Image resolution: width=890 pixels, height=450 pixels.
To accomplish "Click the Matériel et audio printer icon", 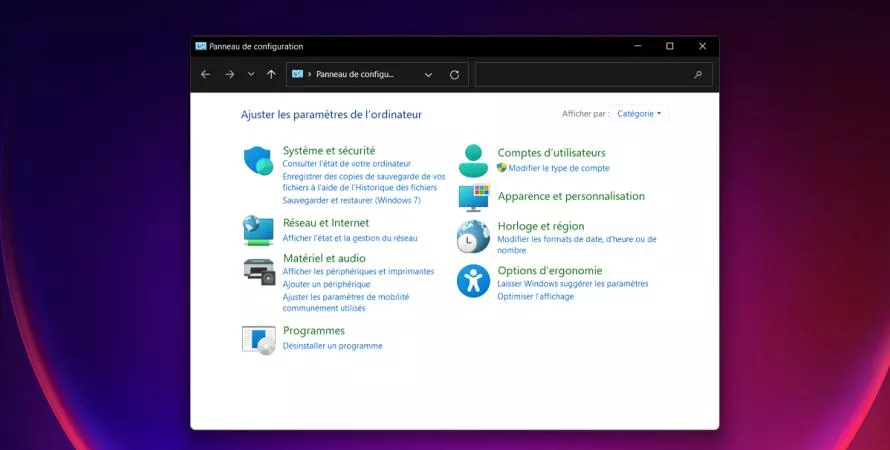I will tap(259, 271).
